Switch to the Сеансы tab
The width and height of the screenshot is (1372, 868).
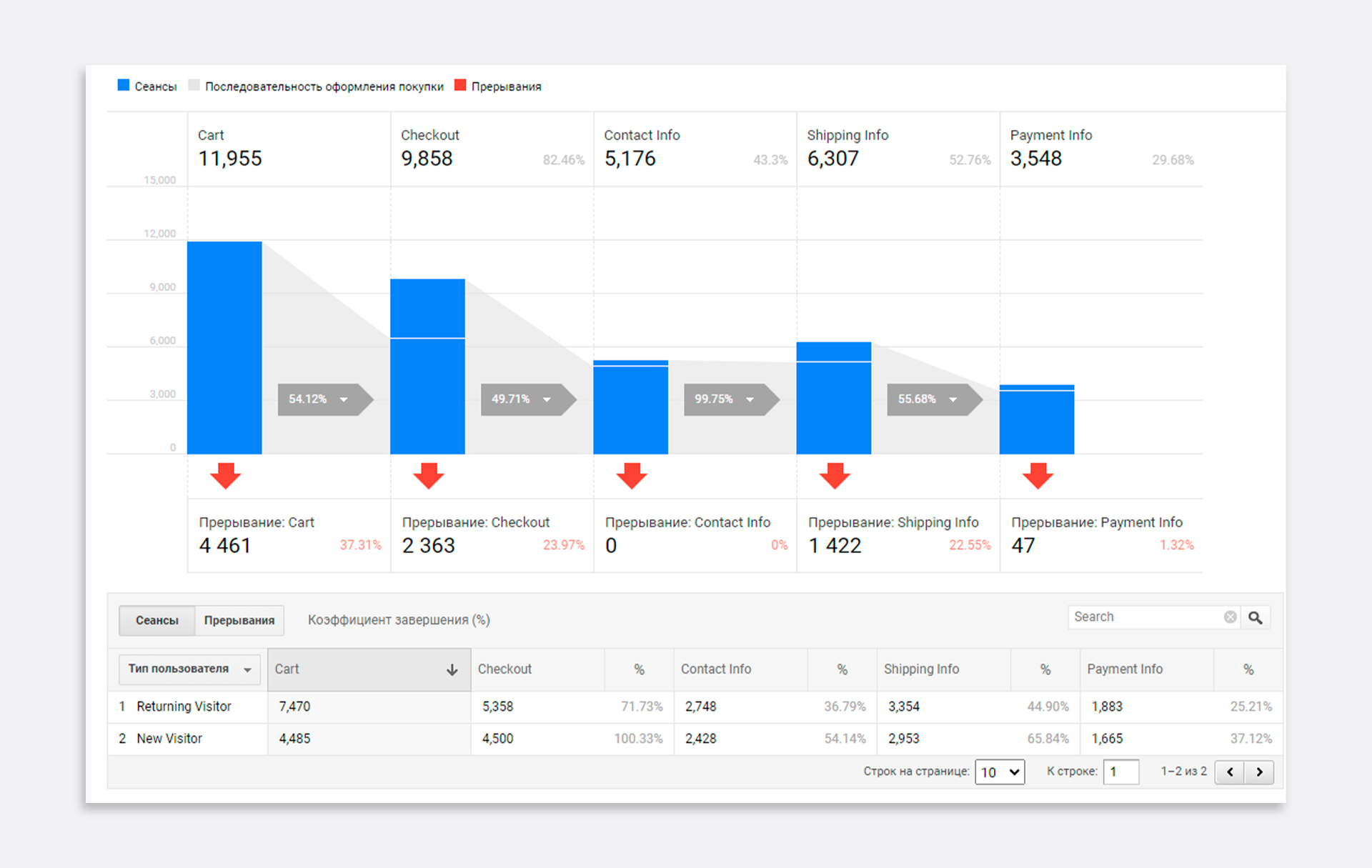pos(156,620)
